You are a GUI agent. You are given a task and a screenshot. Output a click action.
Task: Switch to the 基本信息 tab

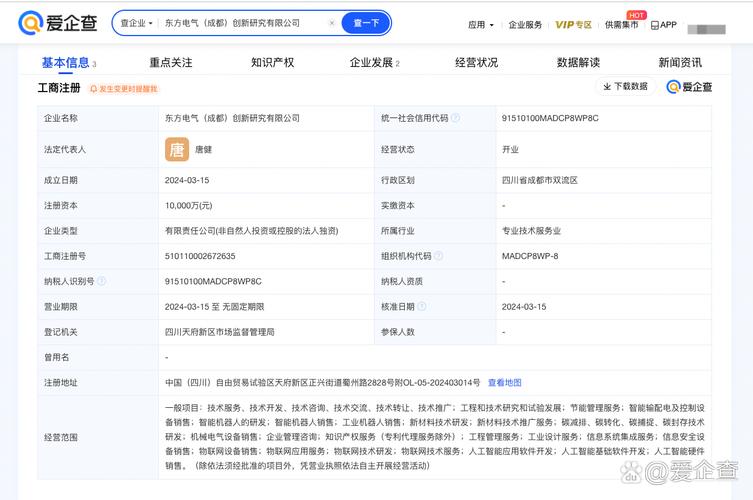pos(68,62)
